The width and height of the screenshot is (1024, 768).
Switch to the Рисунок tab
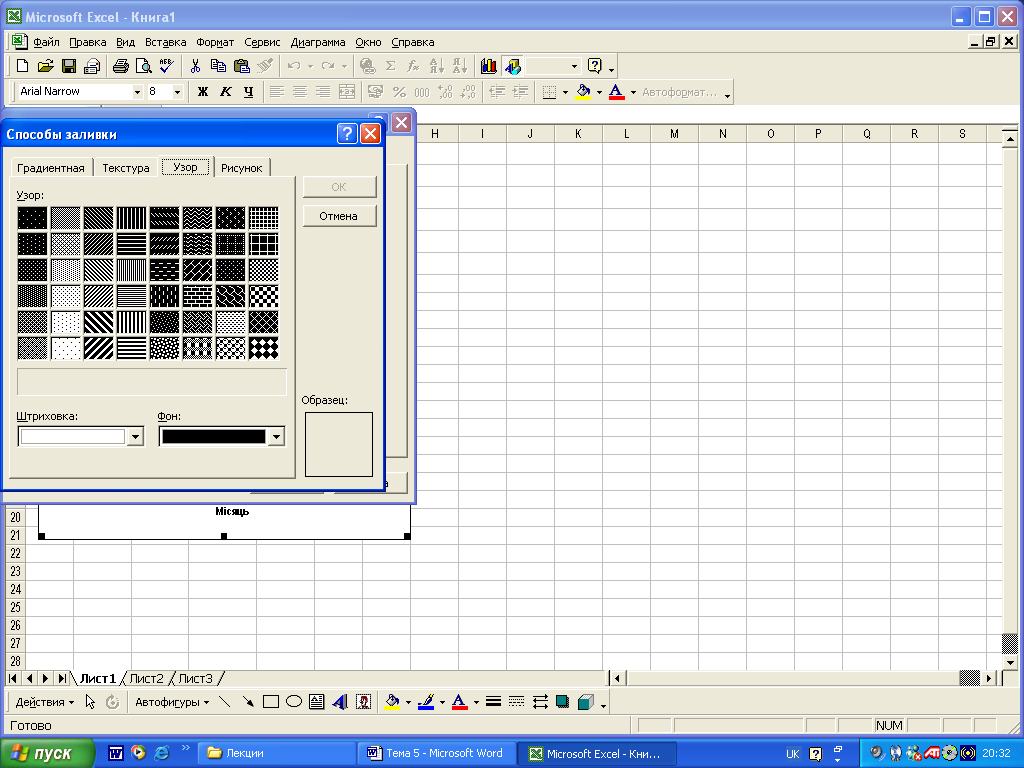[x=242, y=168]
